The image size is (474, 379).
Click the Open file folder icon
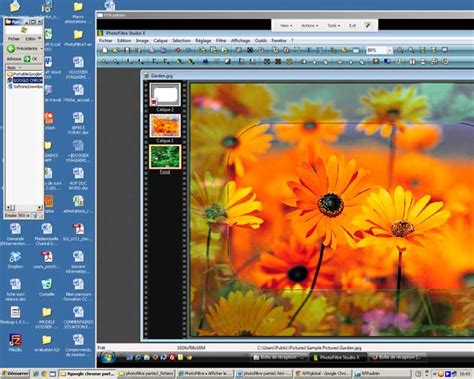(x=116, y=50)
